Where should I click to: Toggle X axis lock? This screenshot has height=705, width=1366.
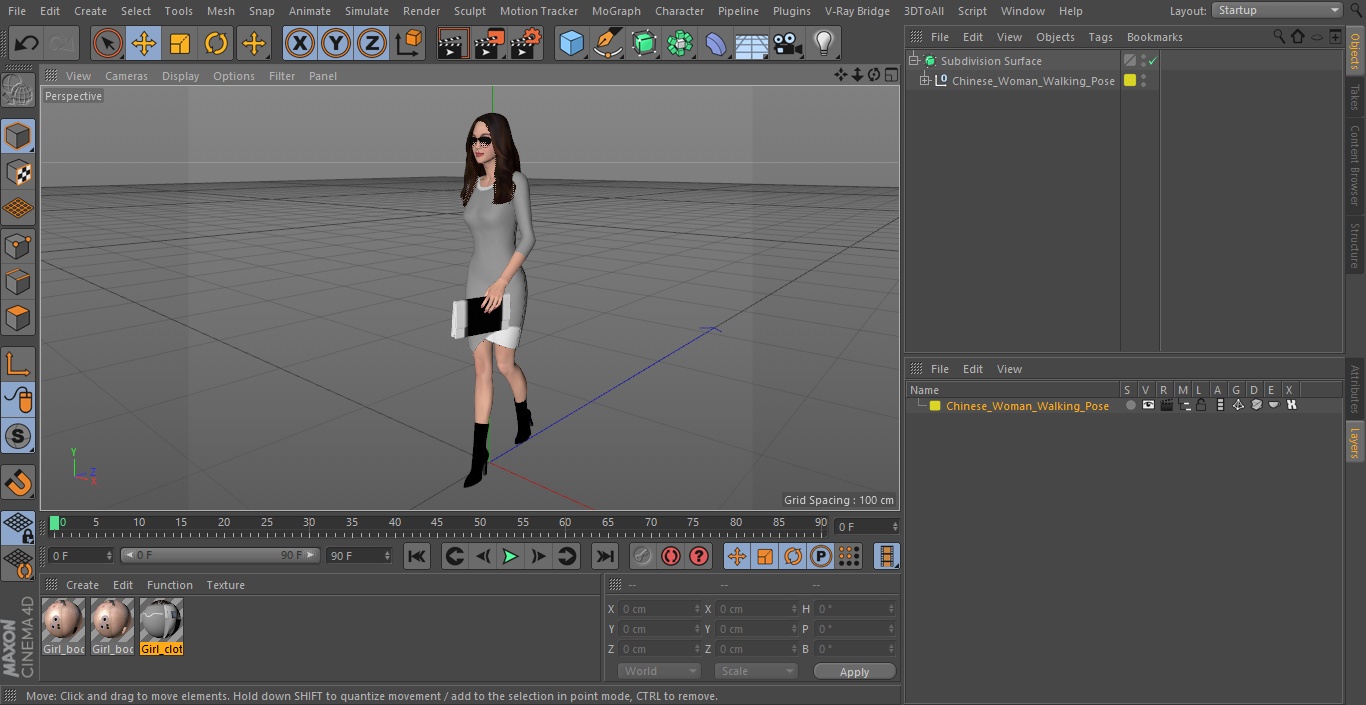(x=300, y=44)
